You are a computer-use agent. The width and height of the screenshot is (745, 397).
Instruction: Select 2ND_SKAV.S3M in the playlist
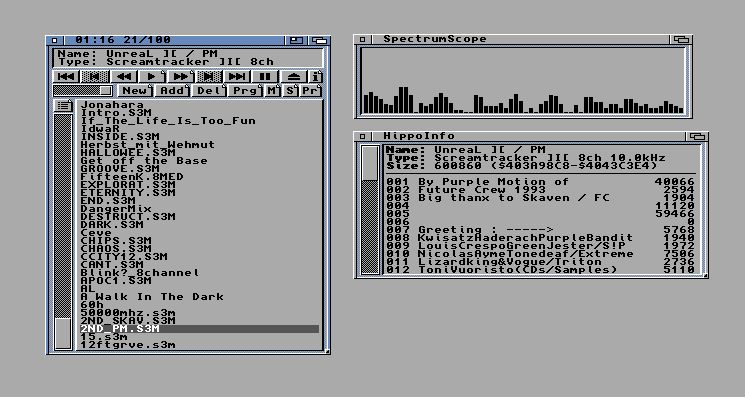(x=200, y=321)
